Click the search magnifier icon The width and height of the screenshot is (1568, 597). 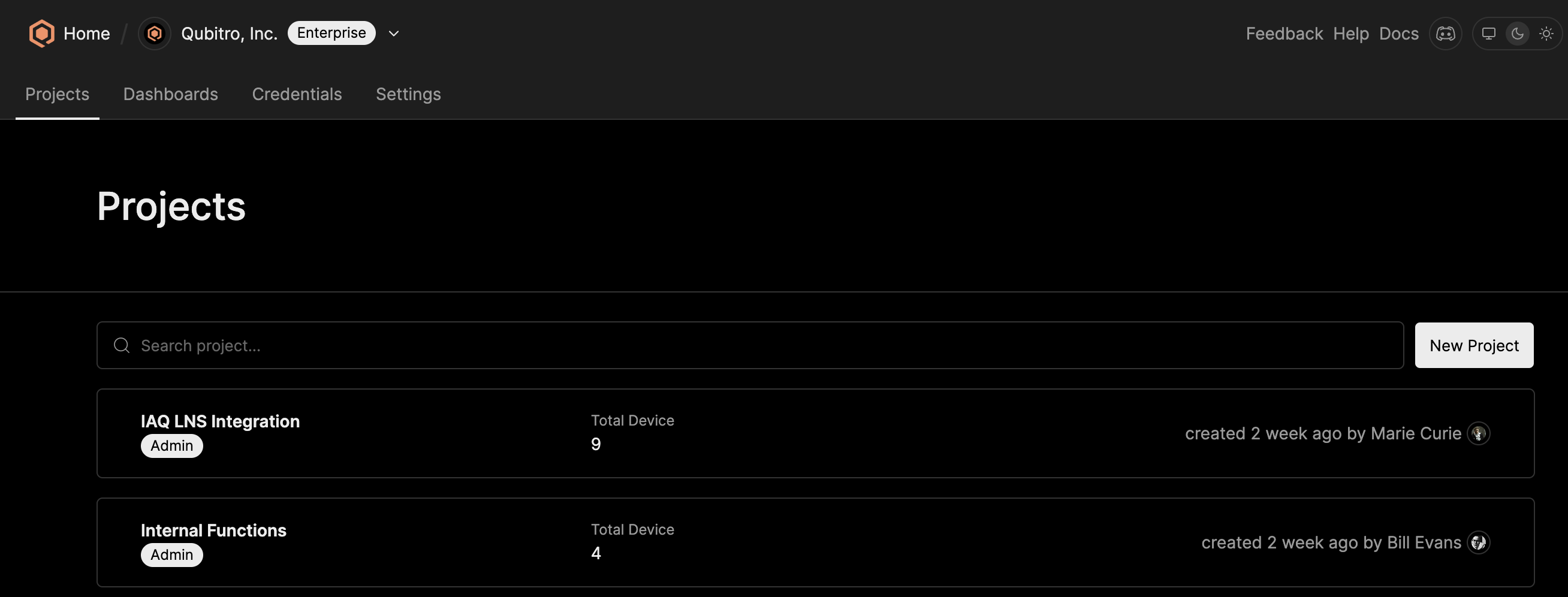pos(122,345)
